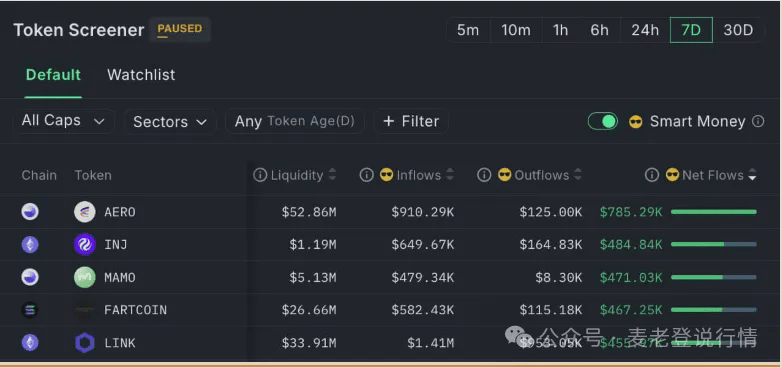The image size is (782, 368).
Task: Select the 30D timeframe option
Action: 738,30
